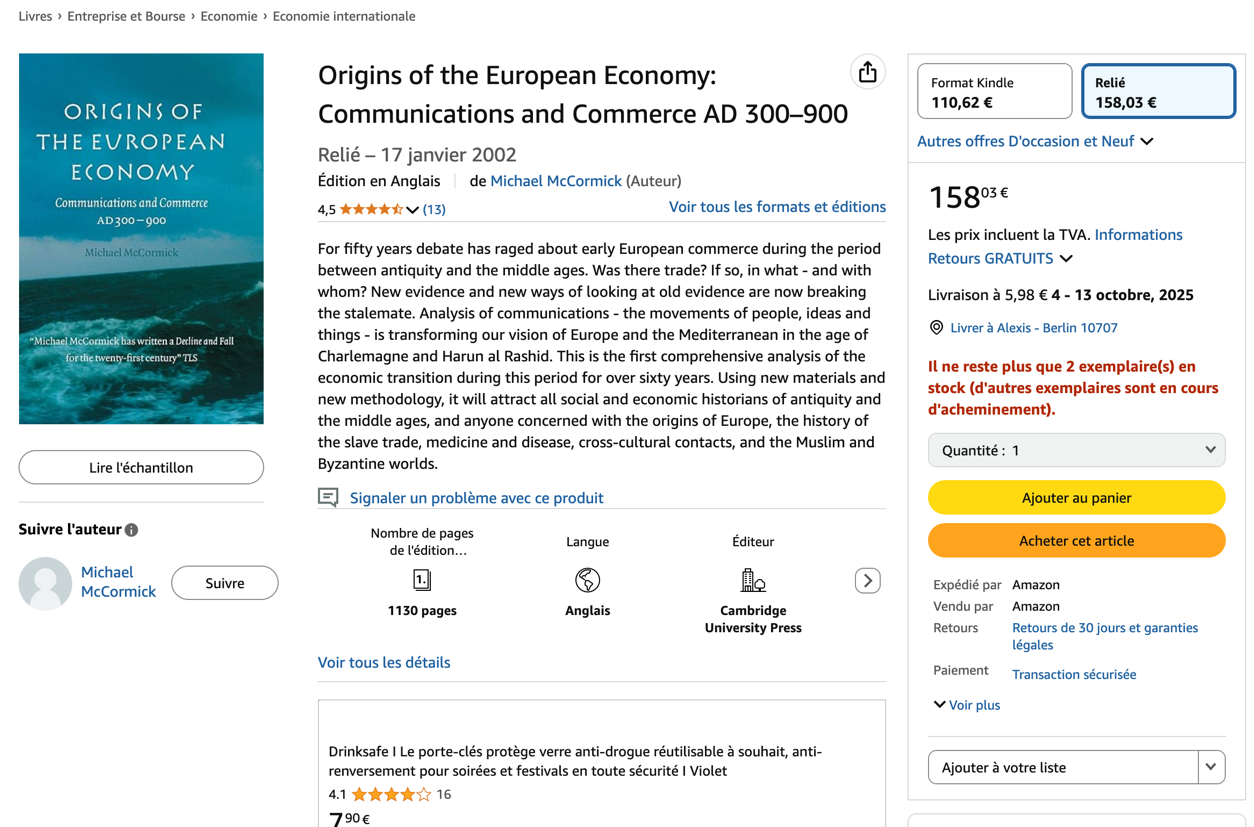Expand the rating breakdown chevron beside 4,5 stars
This screenshot has height=827, width=1254.
[412, 210]
